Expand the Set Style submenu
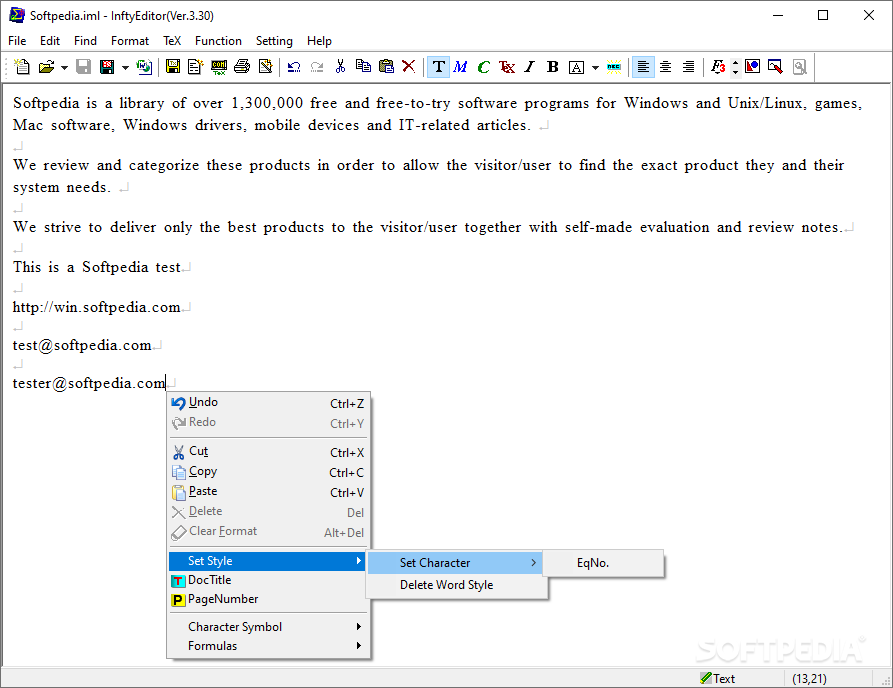This screenshot has height=688, width=893. click(268, 561)
